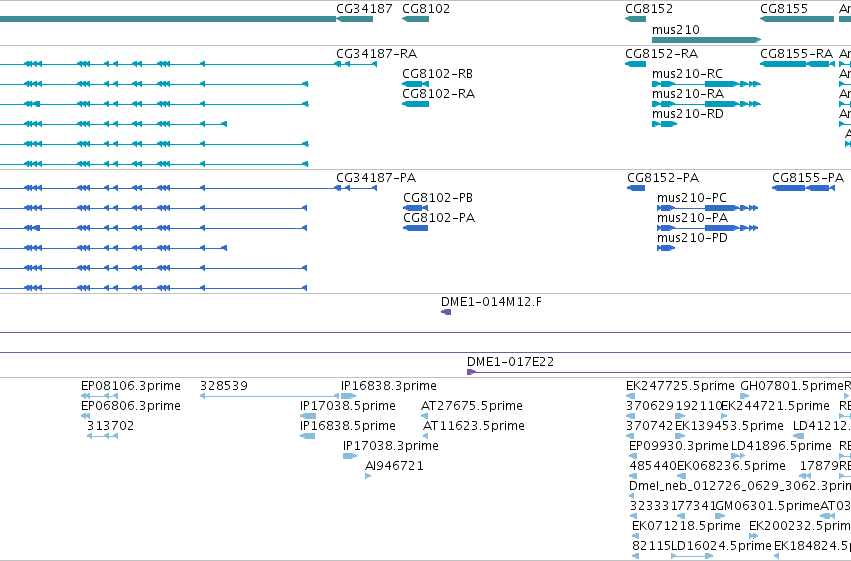Viewport: 851px width, 561px height.
Task: Open EST EP08106.3prime
Action: point(130,386)
